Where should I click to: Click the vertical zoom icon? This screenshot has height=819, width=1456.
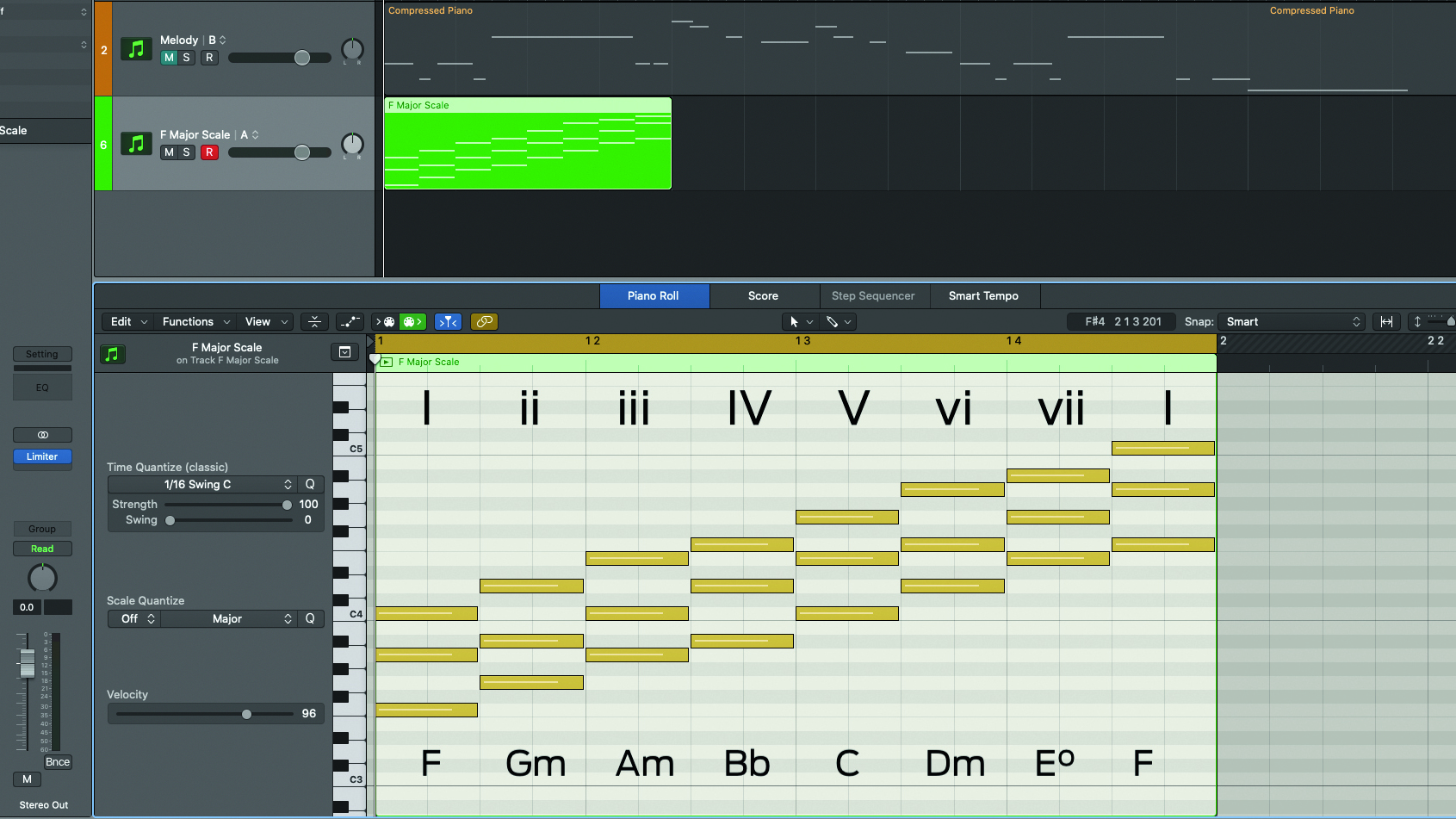[x=1417, y=321]
